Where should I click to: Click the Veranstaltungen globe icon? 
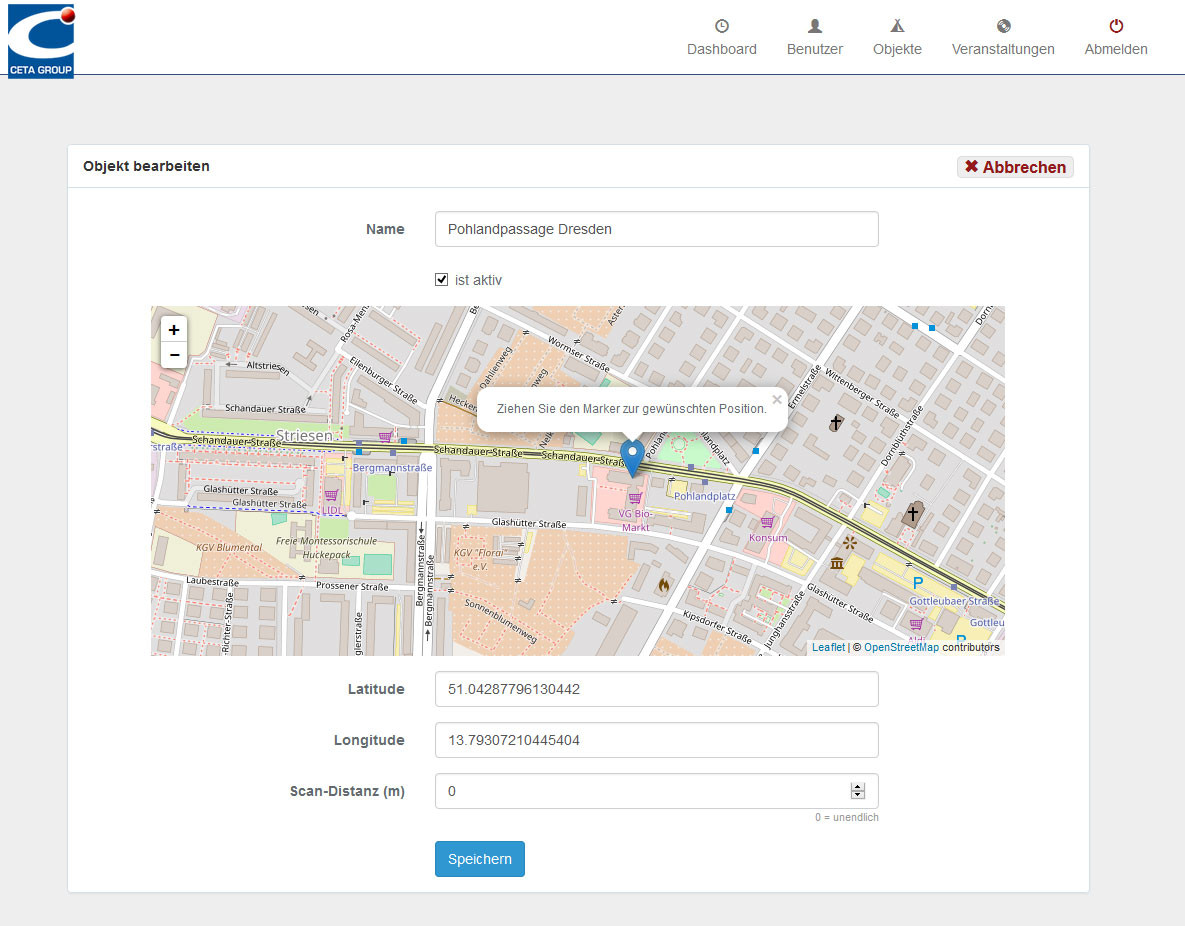click(1003, 26)
